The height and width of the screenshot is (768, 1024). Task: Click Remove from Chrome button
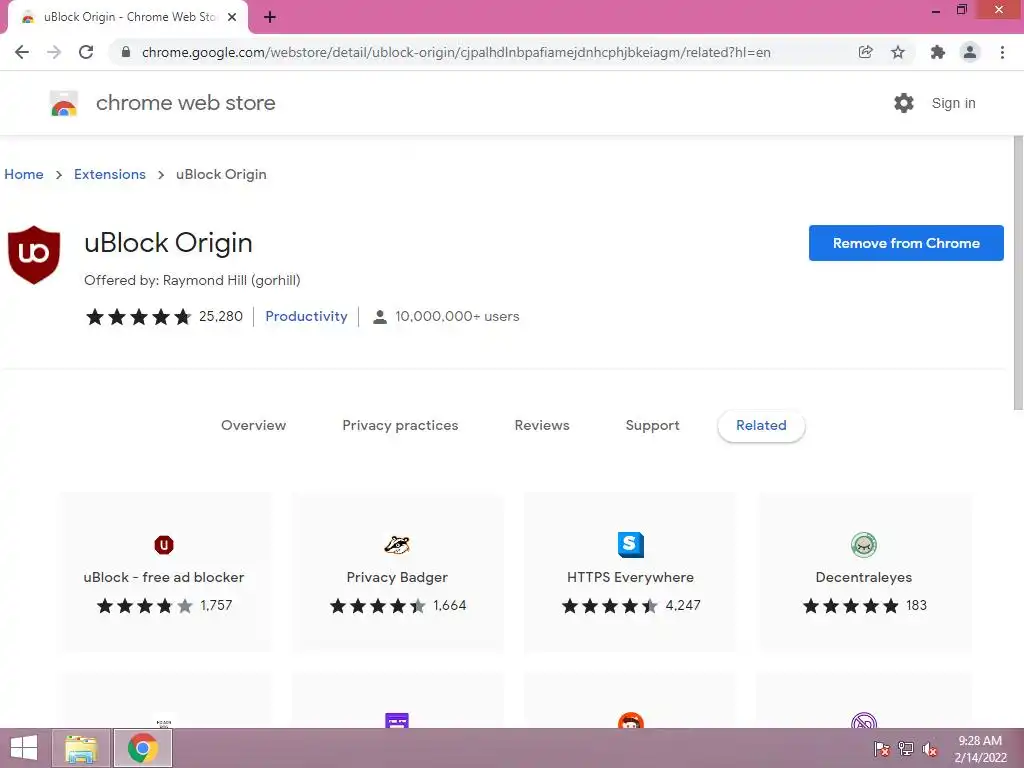pyautogui.click(x=906, y=243)
